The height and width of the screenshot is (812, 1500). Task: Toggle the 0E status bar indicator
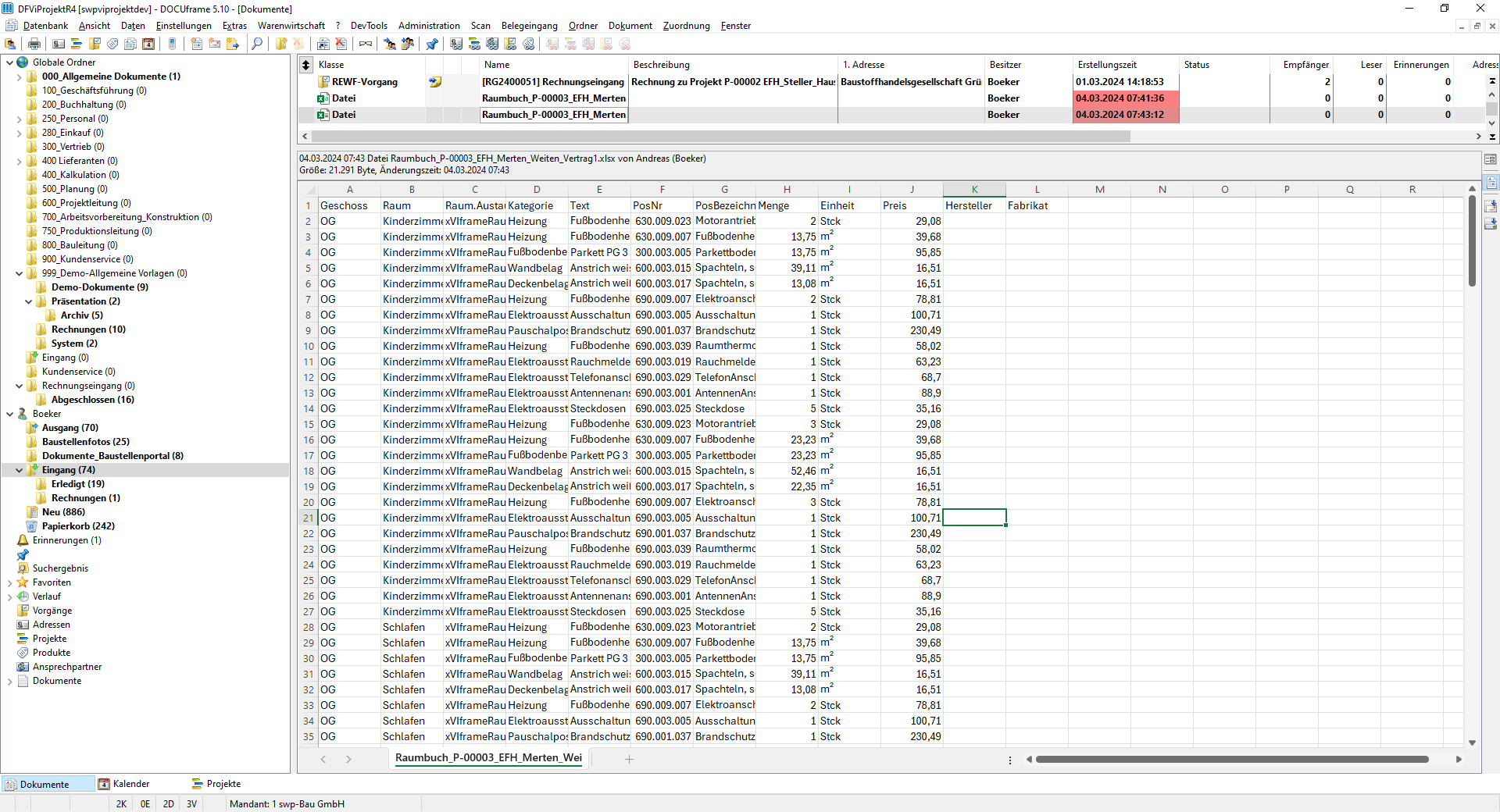point(145,803)
